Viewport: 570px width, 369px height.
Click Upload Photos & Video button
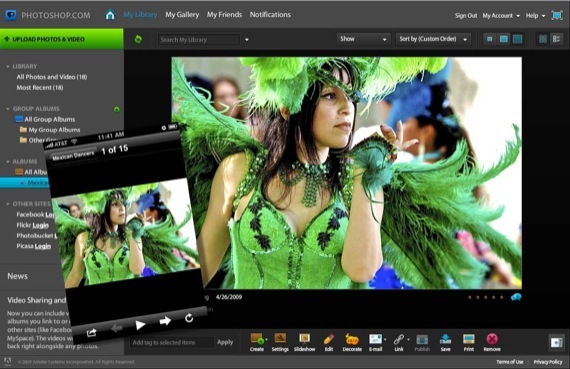(x=62, y=39)
